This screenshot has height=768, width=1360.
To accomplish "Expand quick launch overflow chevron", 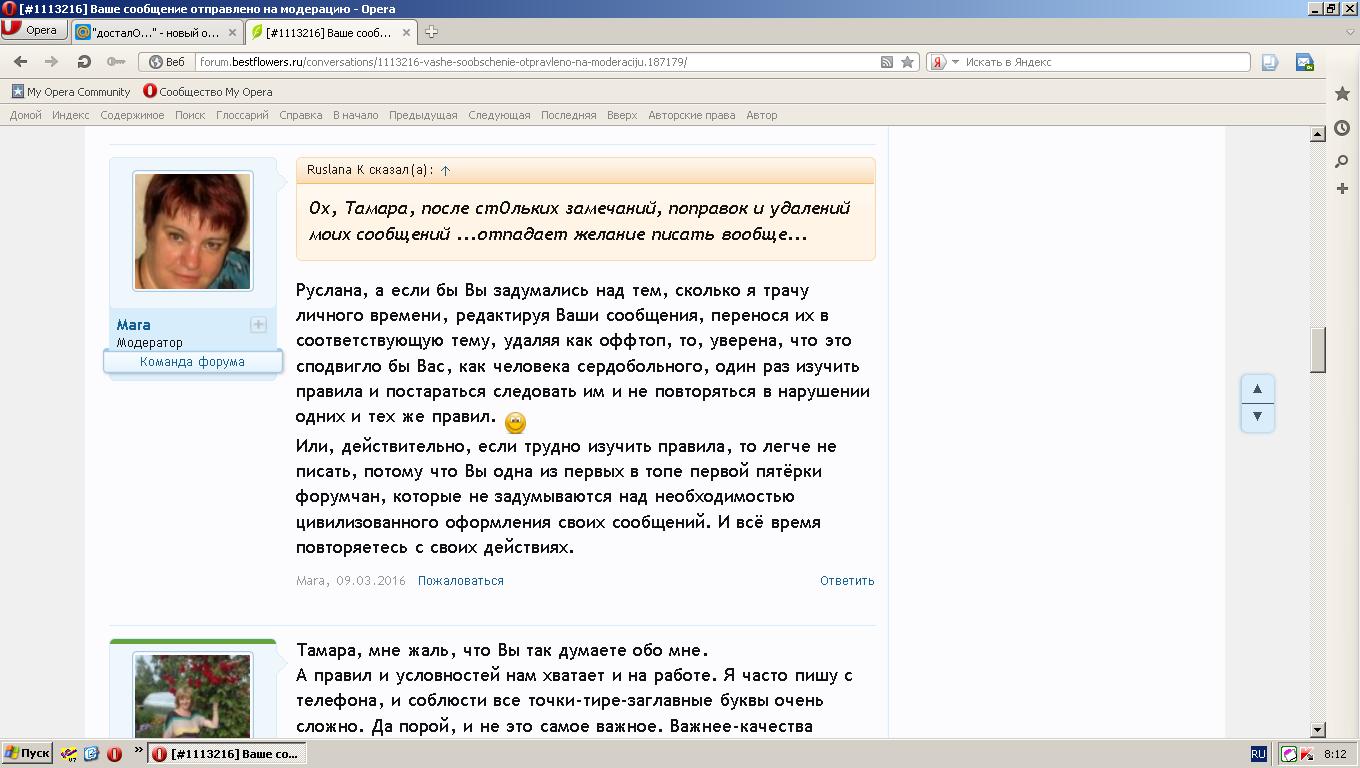I will point(138,750).
